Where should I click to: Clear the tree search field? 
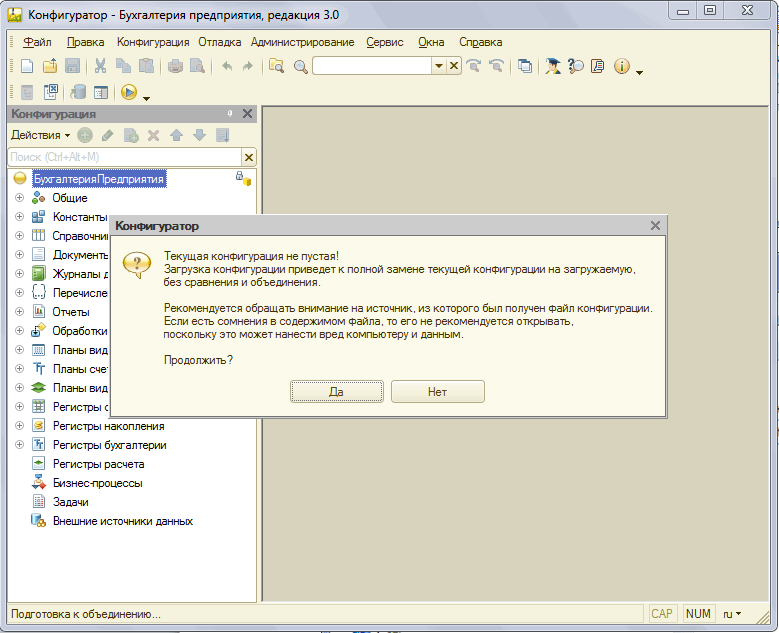pyautogui.click(x=249, y=158)
